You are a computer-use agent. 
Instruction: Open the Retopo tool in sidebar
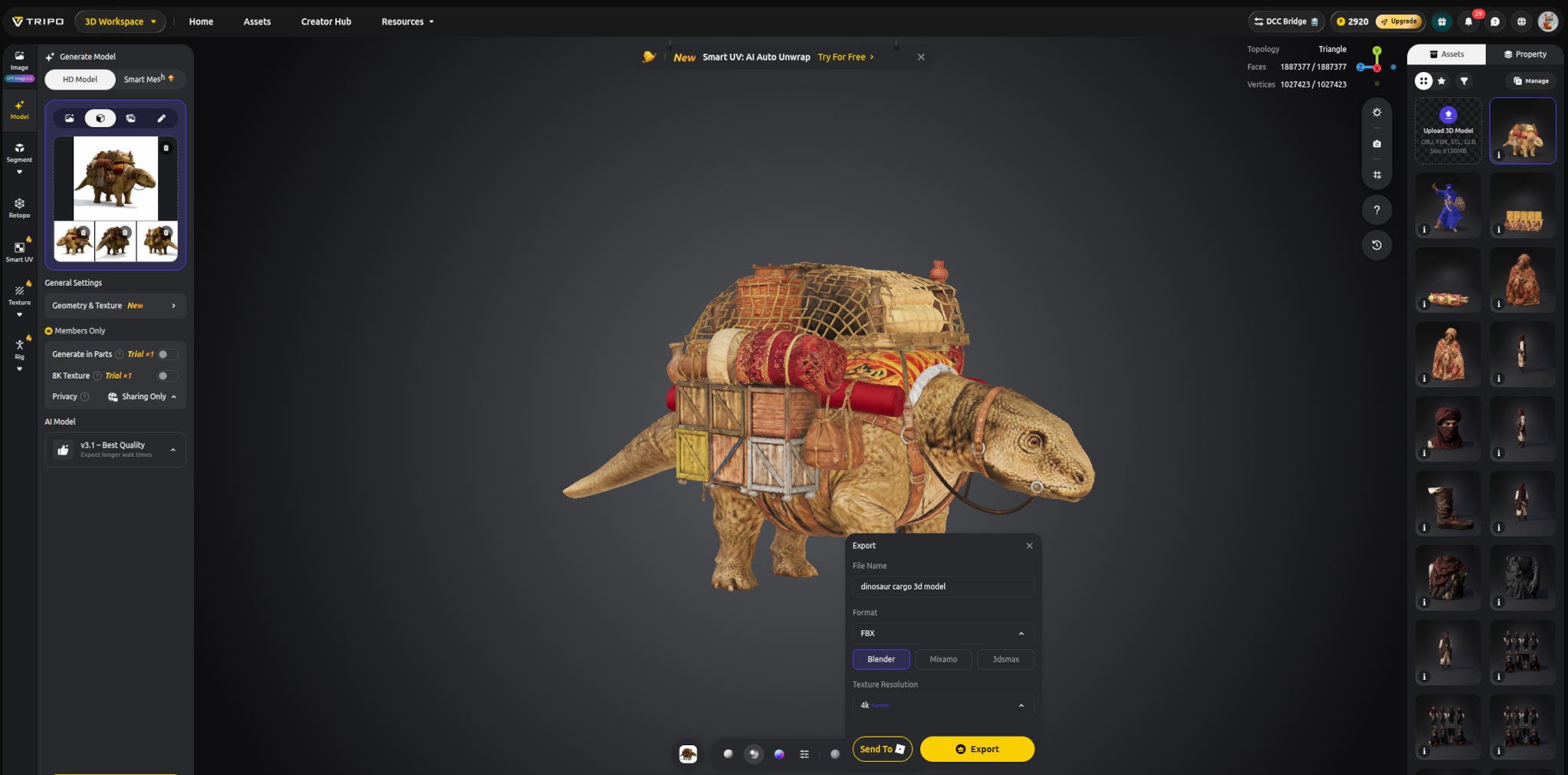tap(19, 208)
